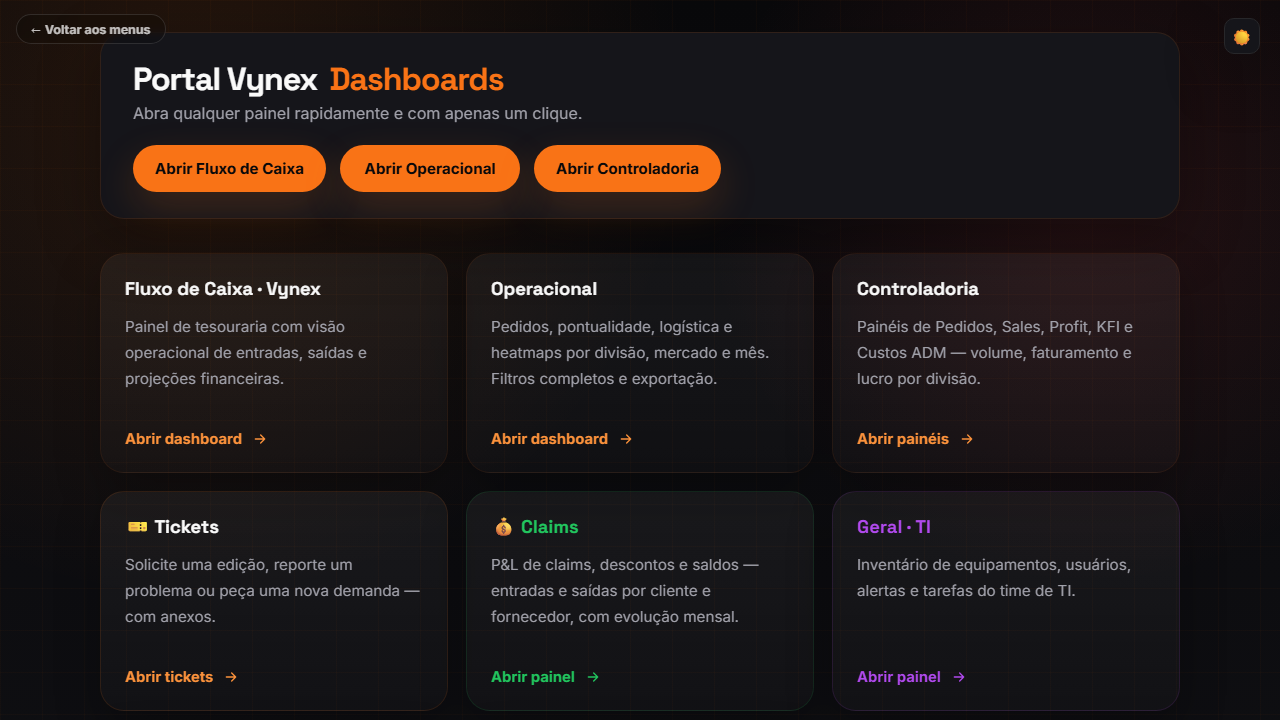Image resolution: width=1280 pixels, height=720 pixels.
Task: Open the Abrir Operacional button
Action: pyautogui.click(x=430, y=168)
